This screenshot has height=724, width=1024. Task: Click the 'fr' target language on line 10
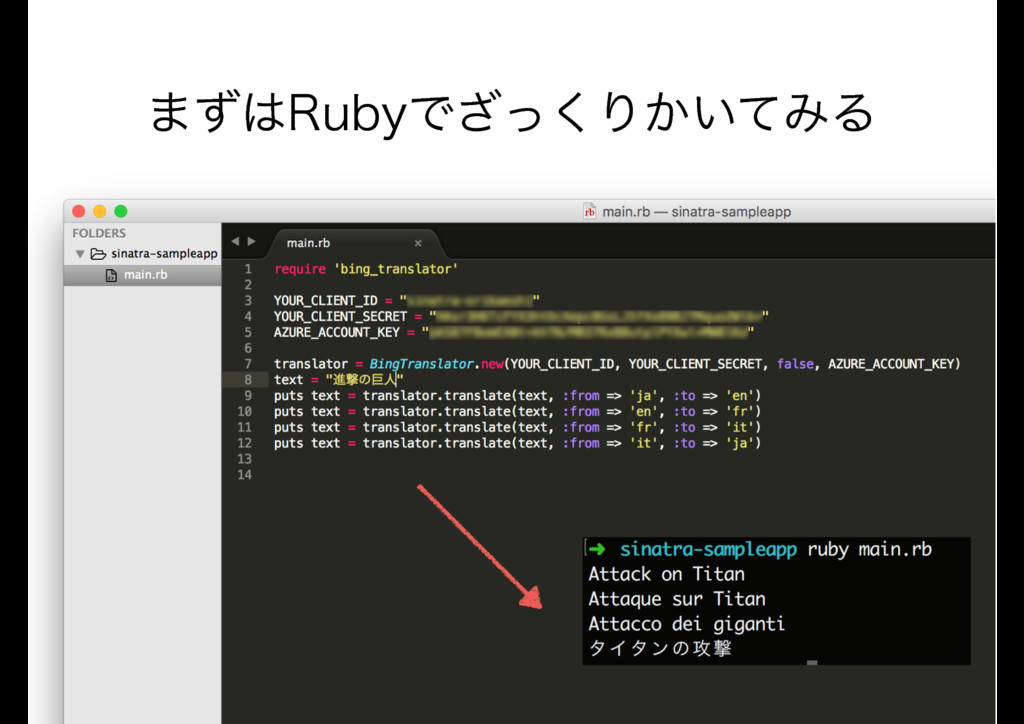(x=739, y=411)
